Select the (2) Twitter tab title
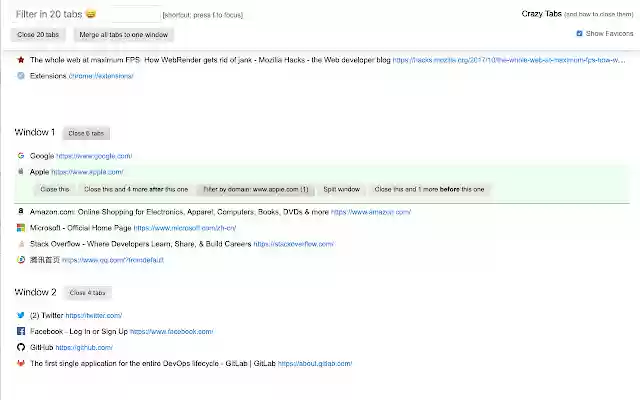Image resolution: width=640 pixels, height=400 pixels. 47,316
